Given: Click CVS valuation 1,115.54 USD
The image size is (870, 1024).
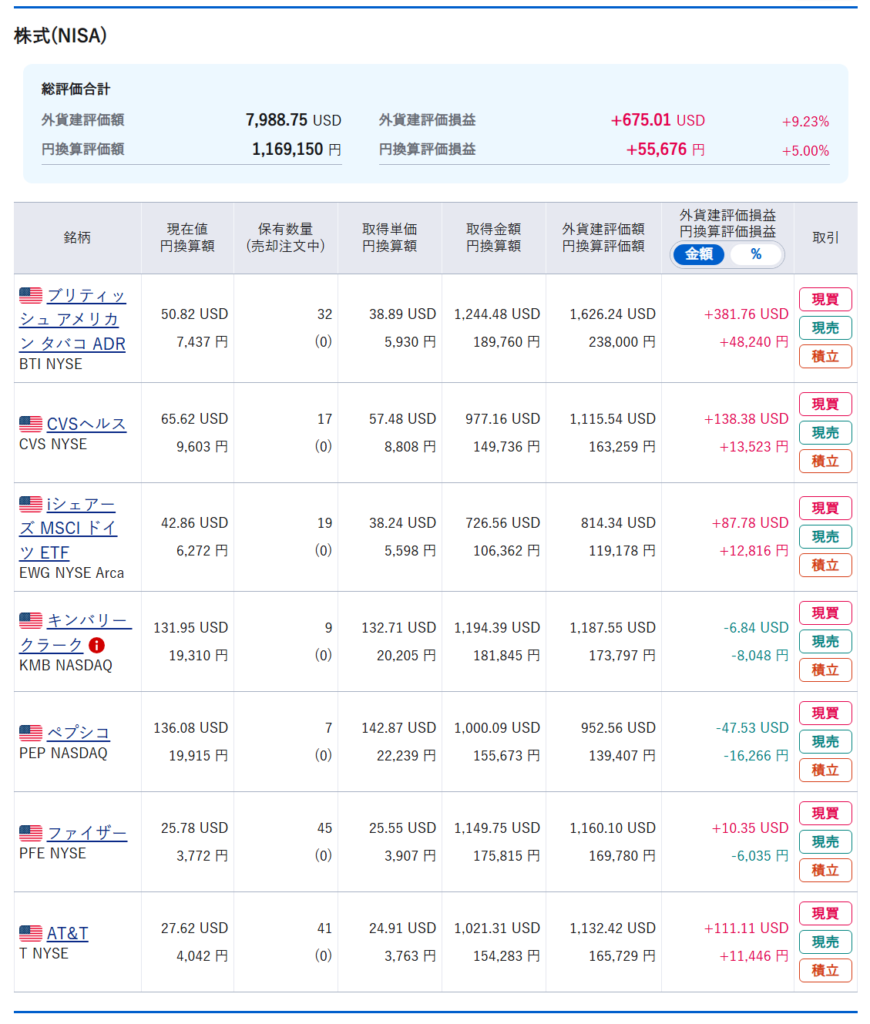Looking at the screenshot, I should (613, 419).
